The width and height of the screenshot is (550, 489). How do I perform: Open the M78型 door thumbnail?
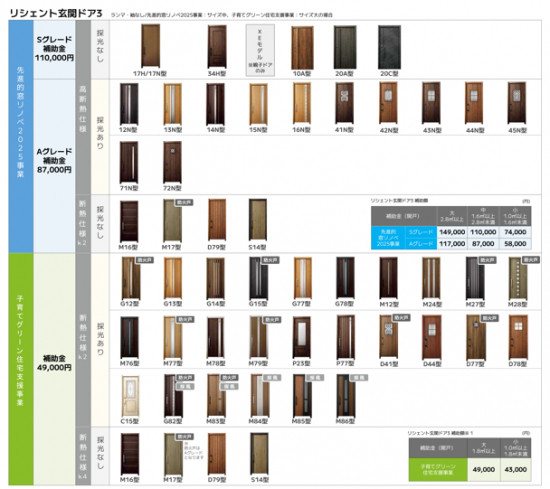click(215, 337)
